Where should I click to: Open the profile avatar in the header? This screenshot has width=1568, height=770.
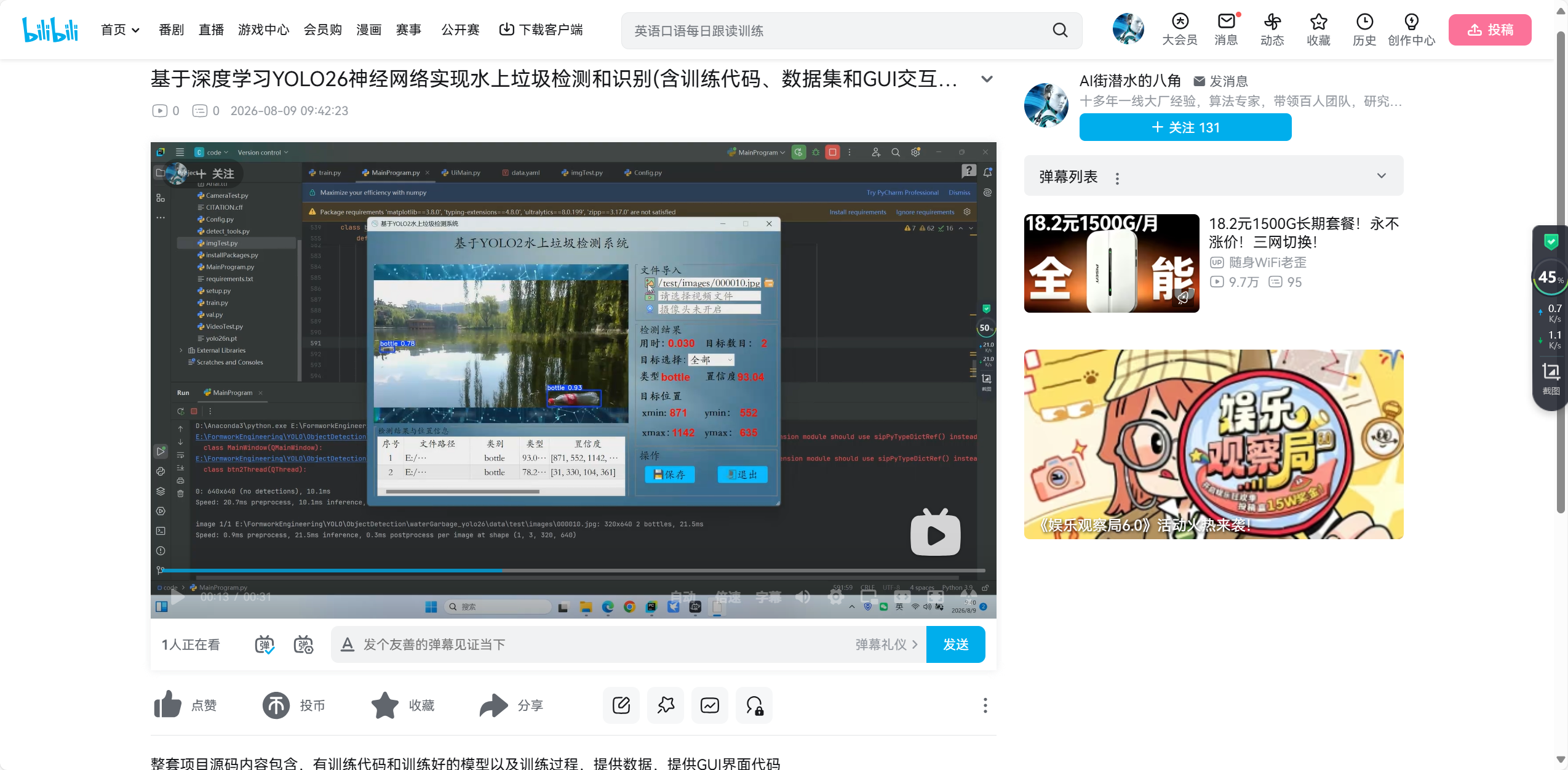[1128, 29]
